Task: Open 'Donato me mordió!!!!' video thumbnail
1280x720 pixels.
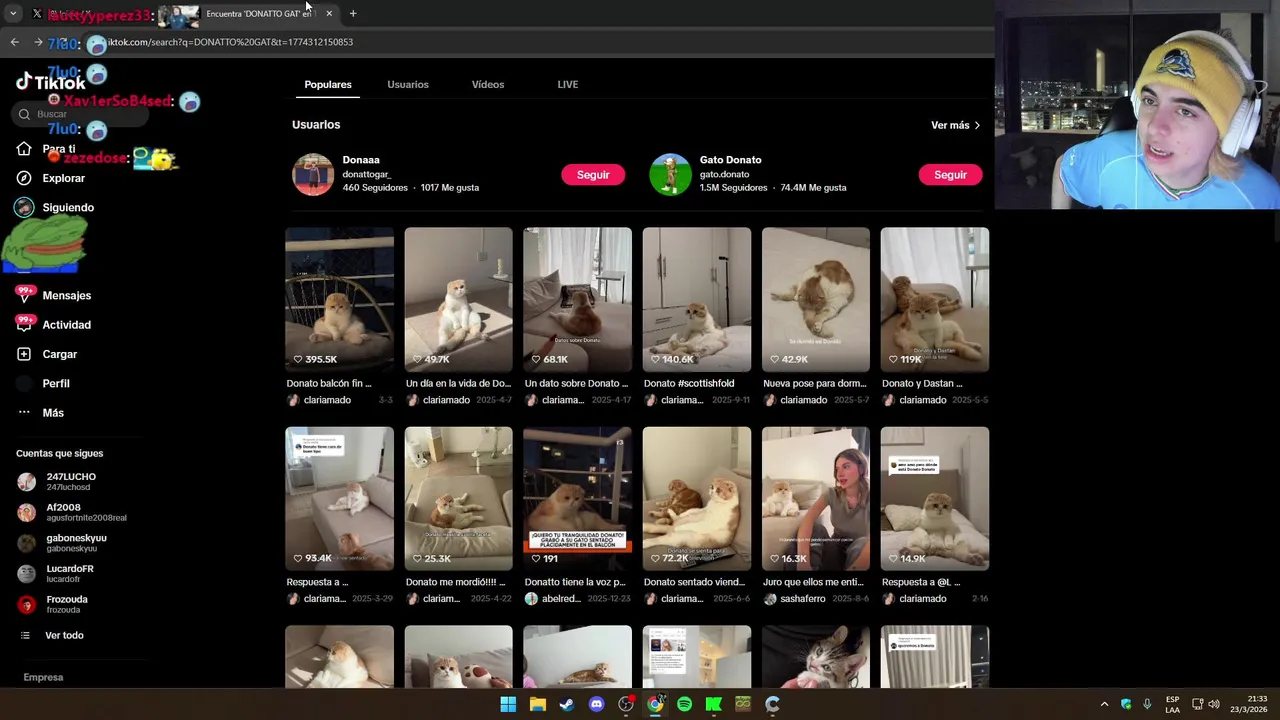Action: point(458,499)
